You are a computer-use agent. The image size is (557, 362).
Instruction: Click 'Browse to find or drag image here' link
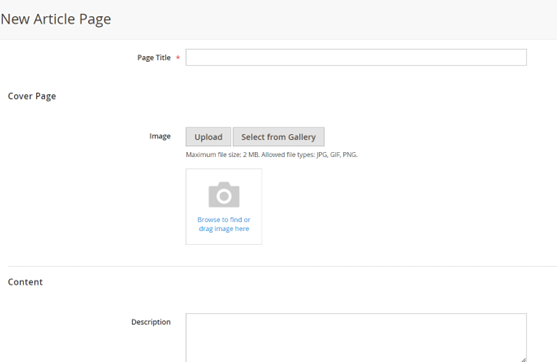tap(224, 224)
